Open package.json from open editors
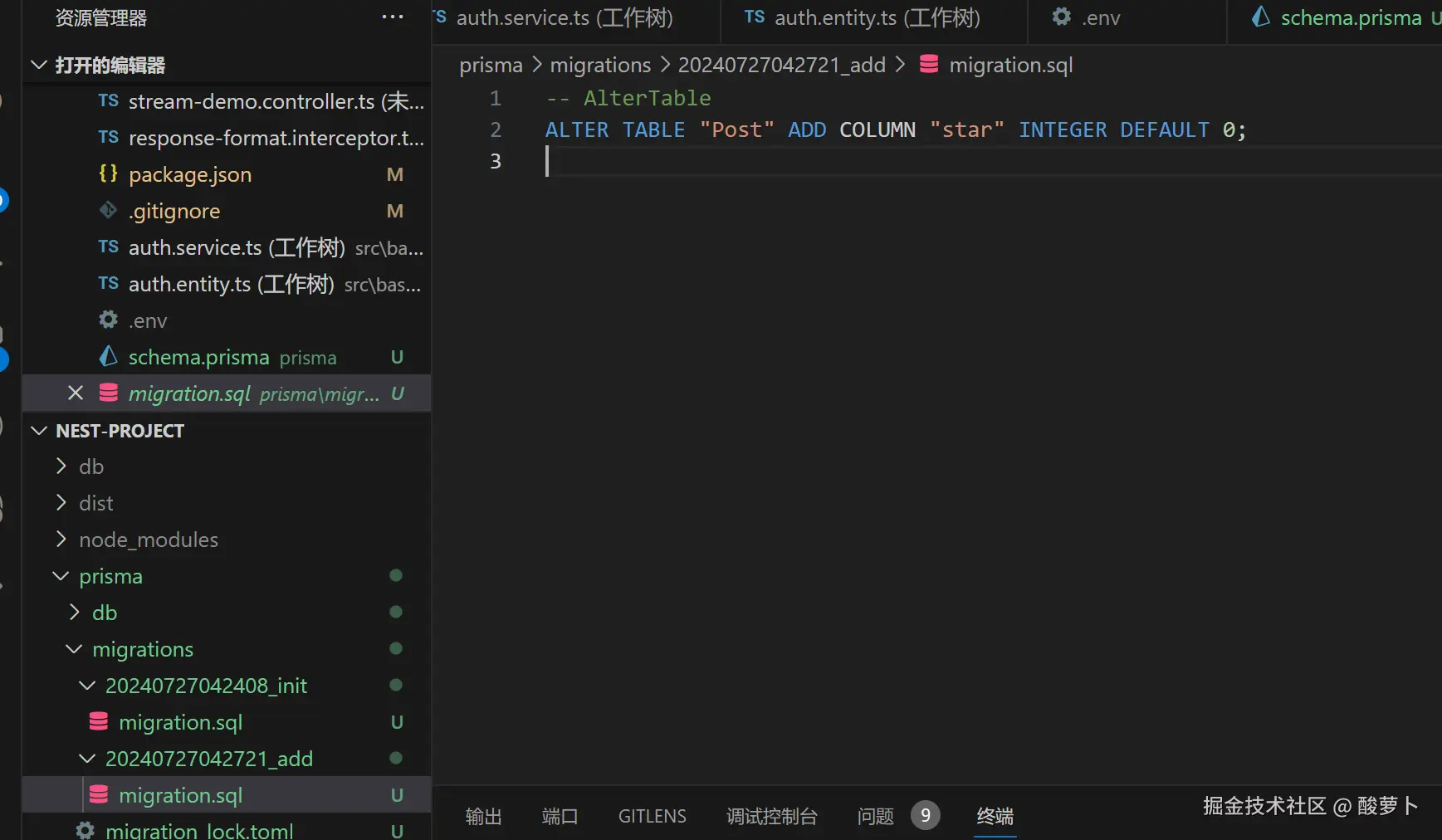 click(x=227, y=174)
